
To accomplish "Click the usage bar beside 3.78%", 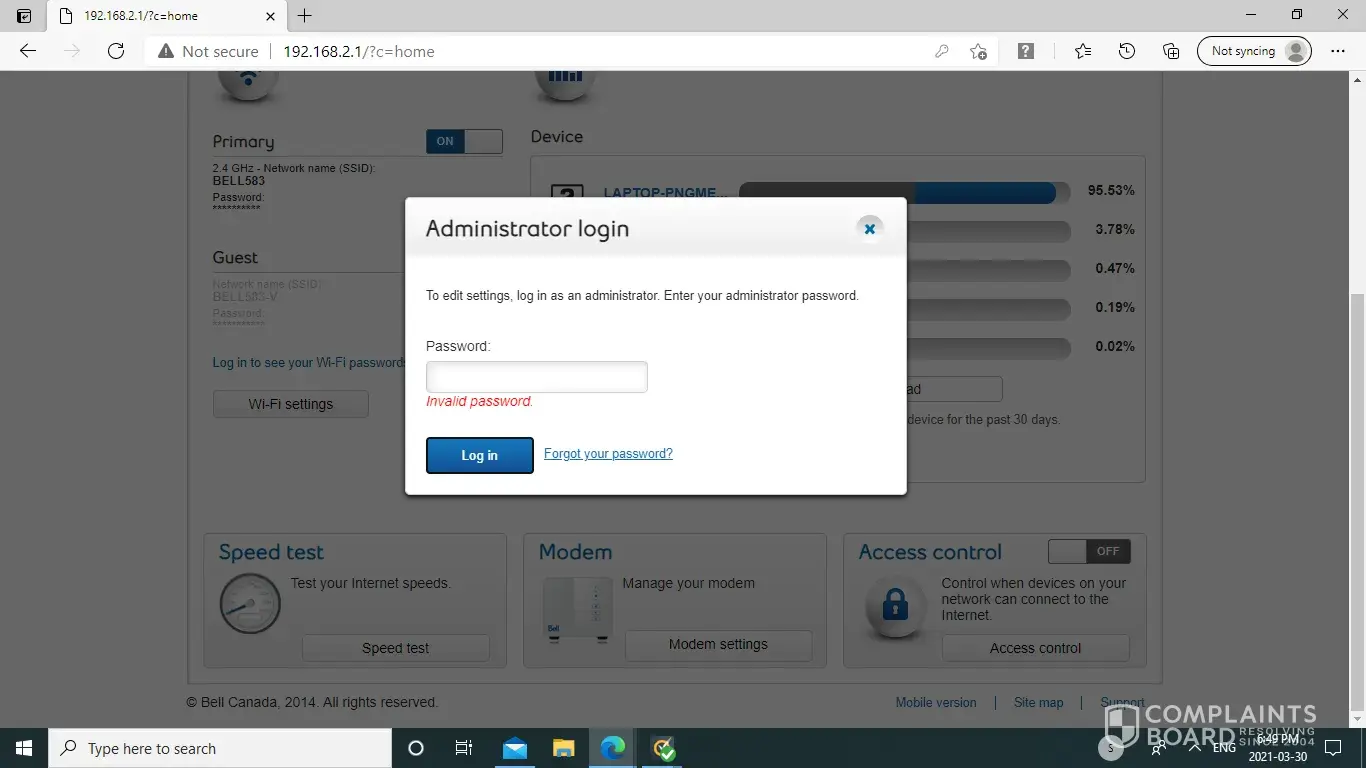I will (x=988, y=231).
